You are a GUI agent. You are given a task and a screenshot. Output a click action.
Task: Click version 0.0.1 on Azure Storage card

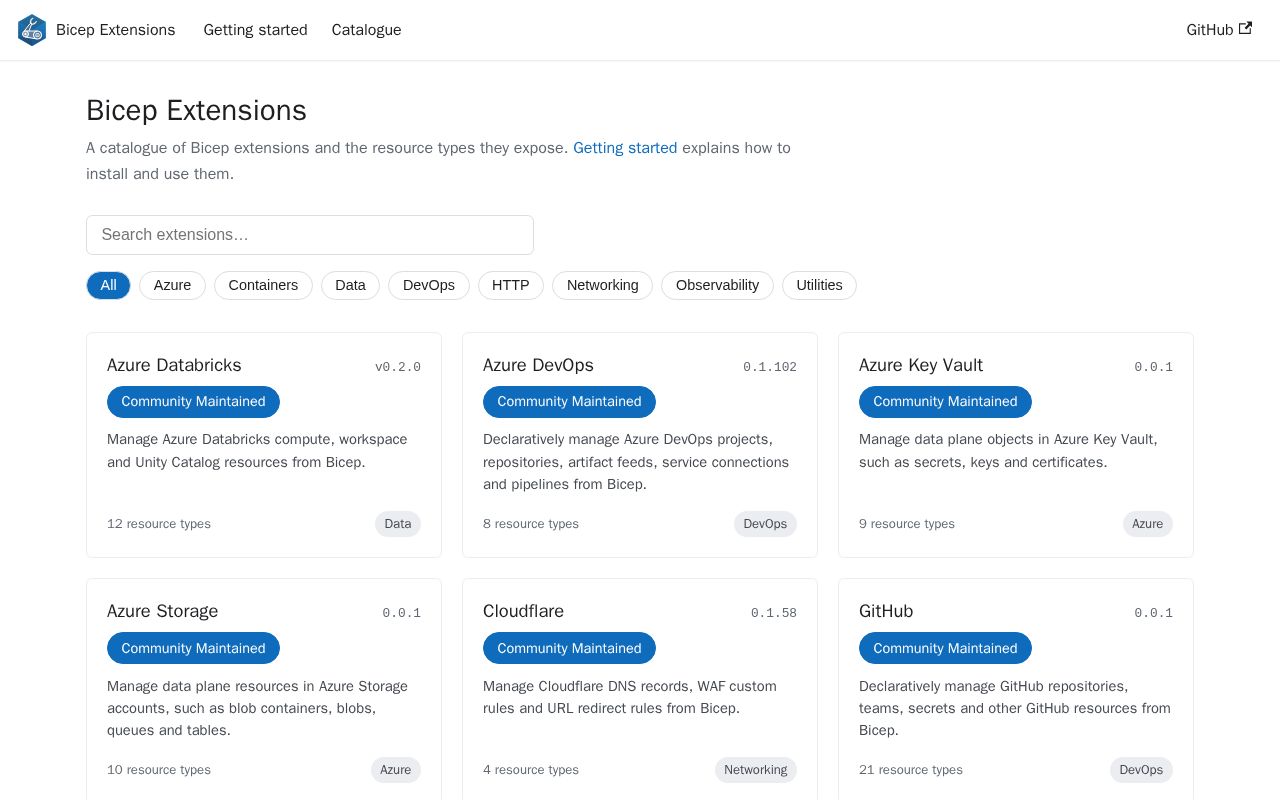point(401,613)
